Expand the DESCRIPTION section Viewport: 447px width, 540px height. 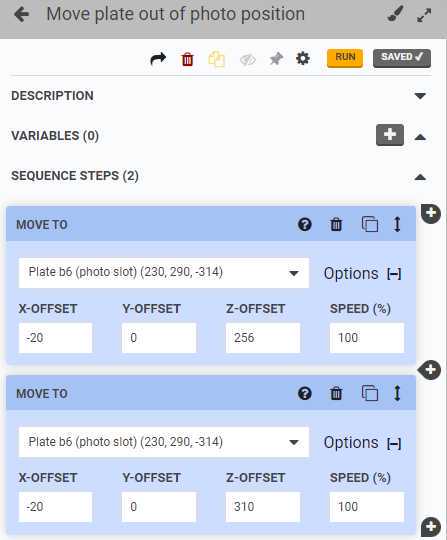click(420, 96)
